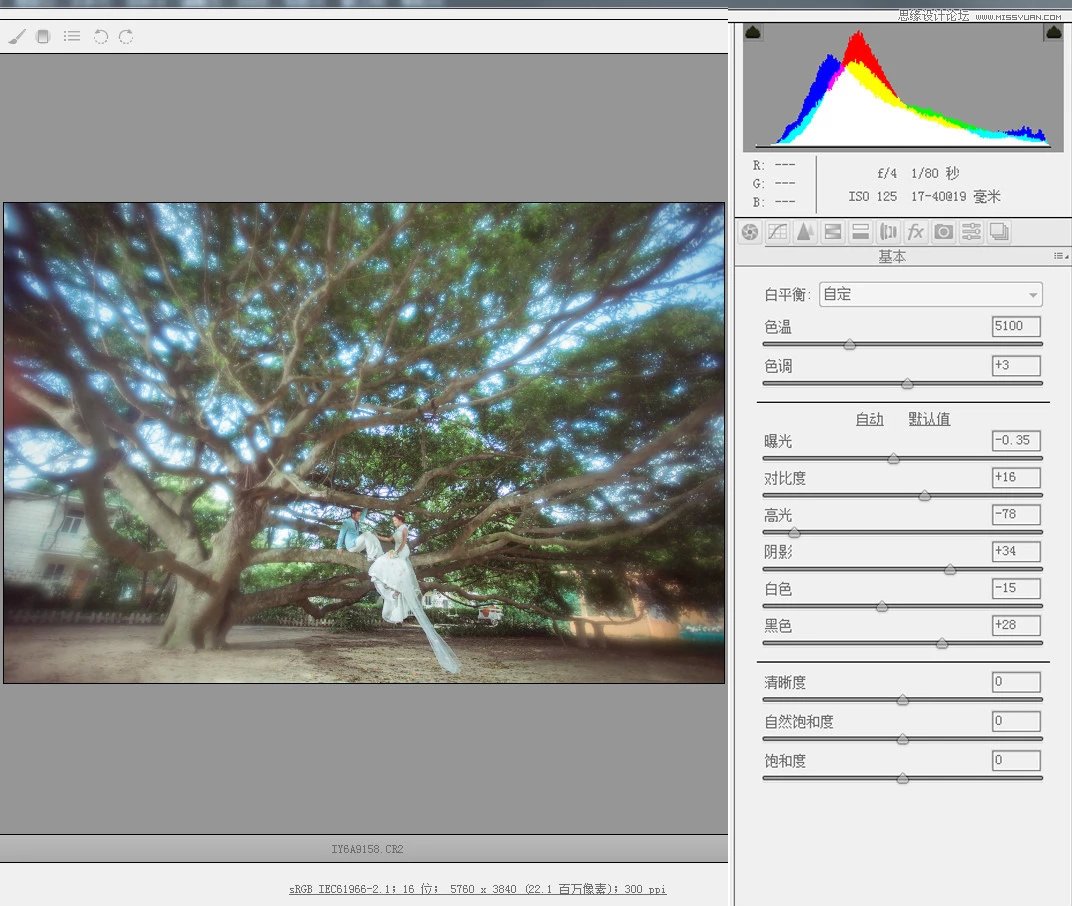Click the wedding photo preview image

364,442
